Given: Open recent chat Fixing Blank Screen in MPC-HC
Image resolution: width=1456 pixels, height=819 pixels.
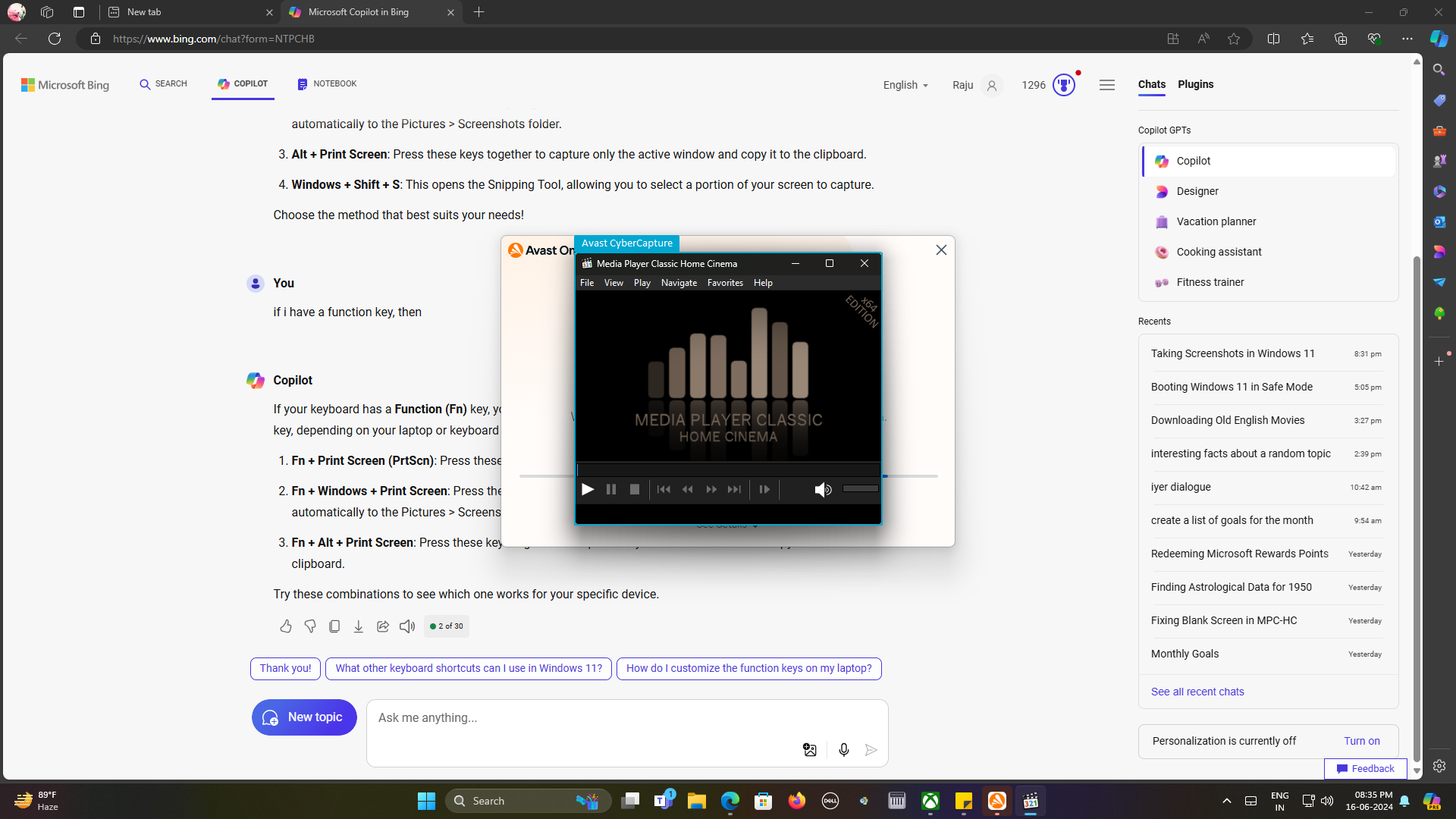Looking at the screenshot, I should coord(1267,621).
